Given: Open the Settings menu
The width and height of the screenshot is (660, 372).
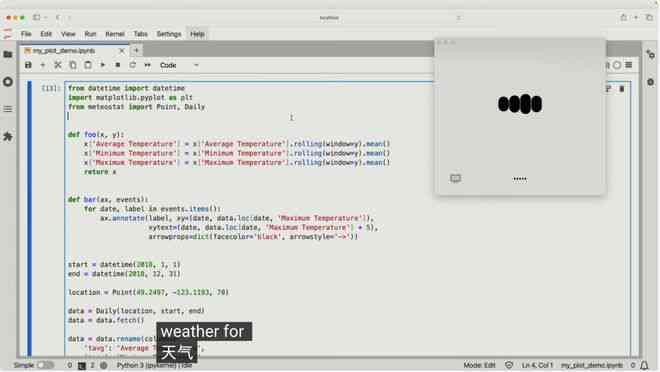Looking at the screenshot, I should pyautogui.click(x=169, y=34).
